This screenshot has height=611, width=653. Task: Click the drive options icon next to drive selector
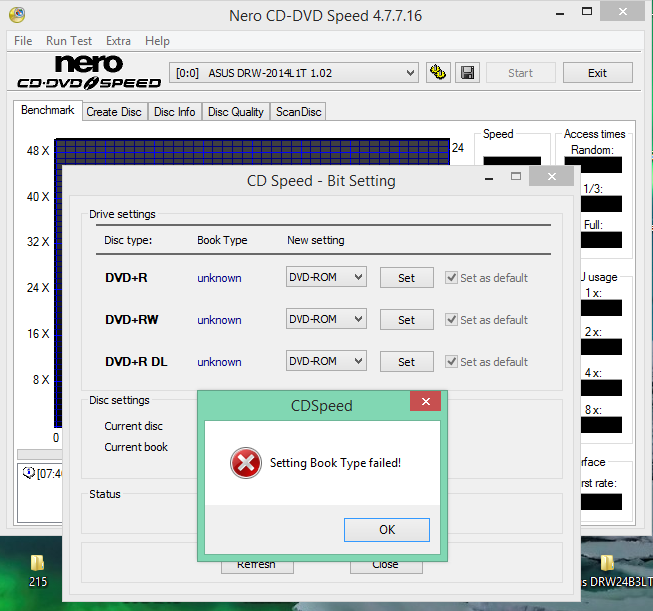(x=438, y=73)
